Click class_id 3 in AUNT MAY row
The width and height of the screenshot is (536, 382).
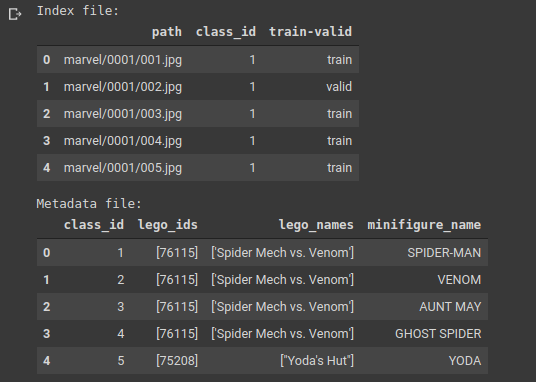click(x=121, y=307)
